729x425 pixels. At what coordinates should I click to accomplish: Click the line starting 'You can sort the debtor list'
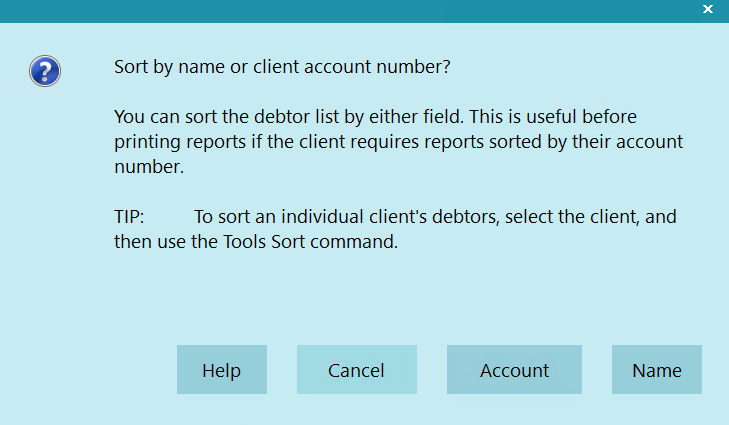click(375, 117)
